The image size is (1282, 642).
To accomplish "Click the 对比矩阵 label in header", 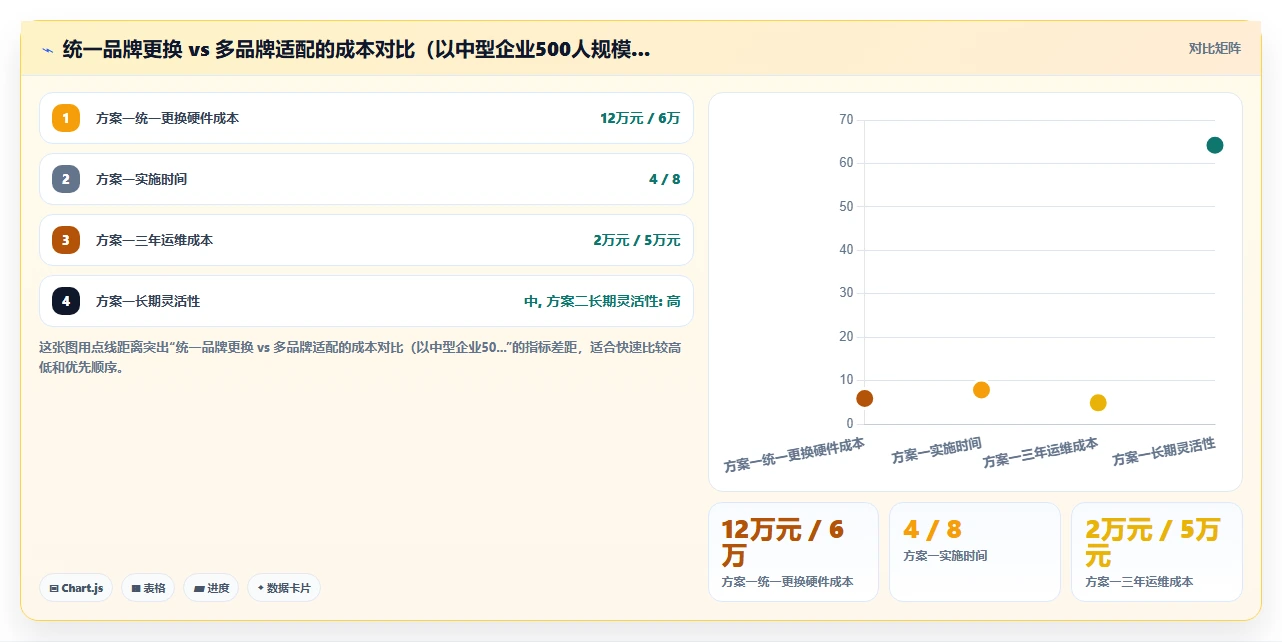I will pos(1214,48).
